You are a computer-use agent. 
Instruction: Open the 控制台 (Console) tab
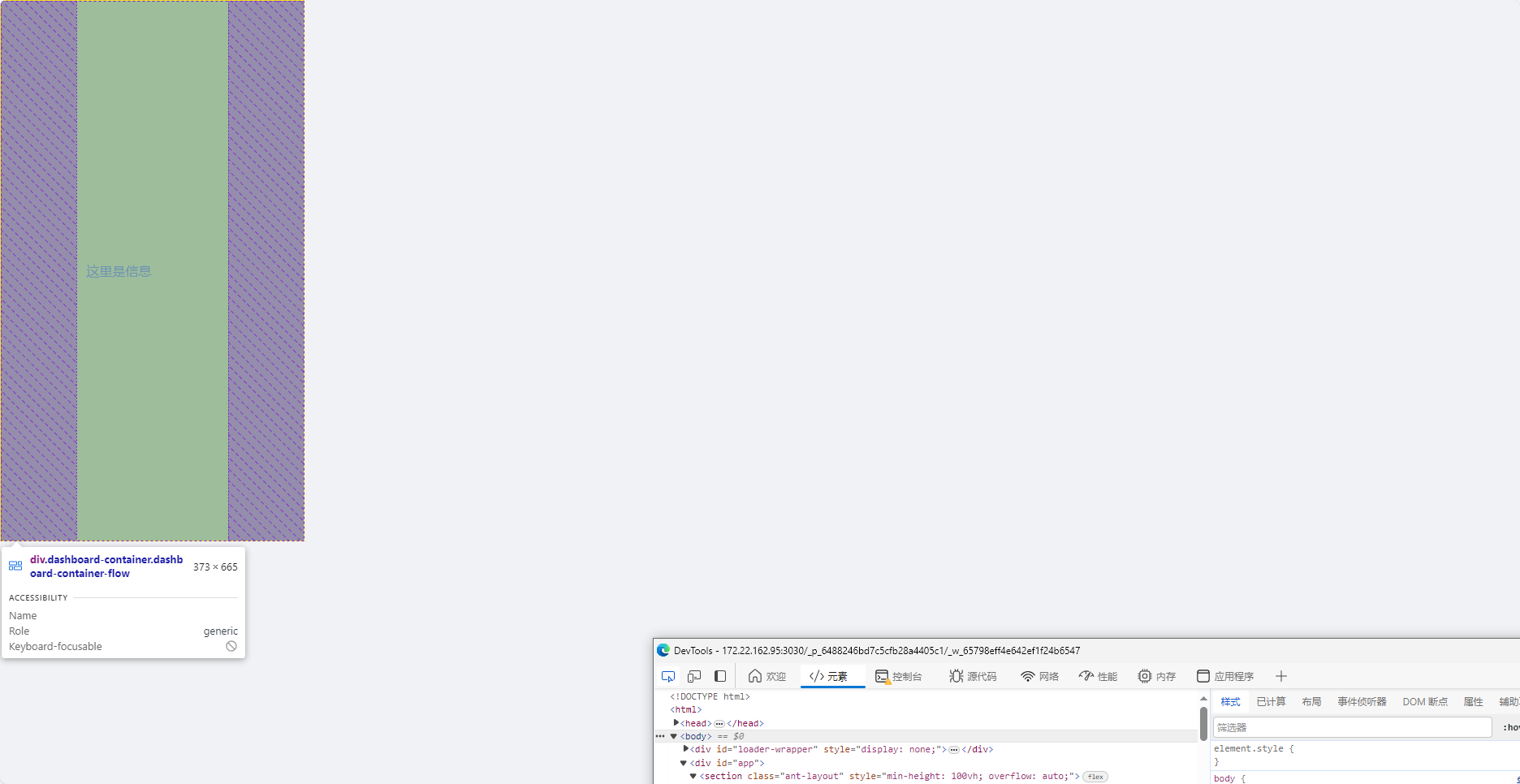899,676
